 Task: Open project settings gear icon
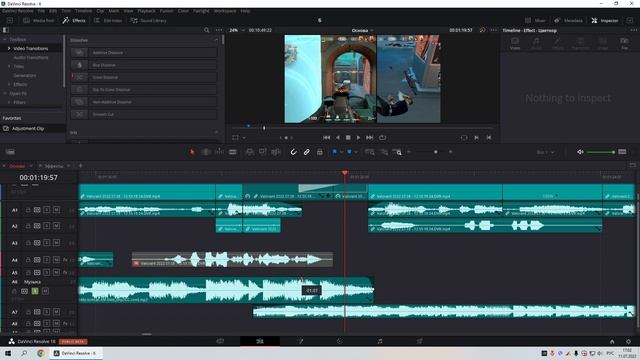[628, 341]
